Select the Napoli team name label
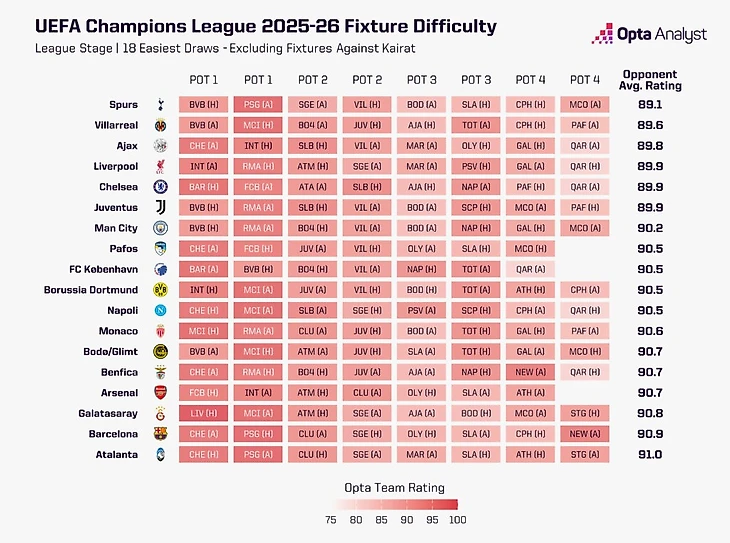Screen dimensions: 730x543 point(122,310)
